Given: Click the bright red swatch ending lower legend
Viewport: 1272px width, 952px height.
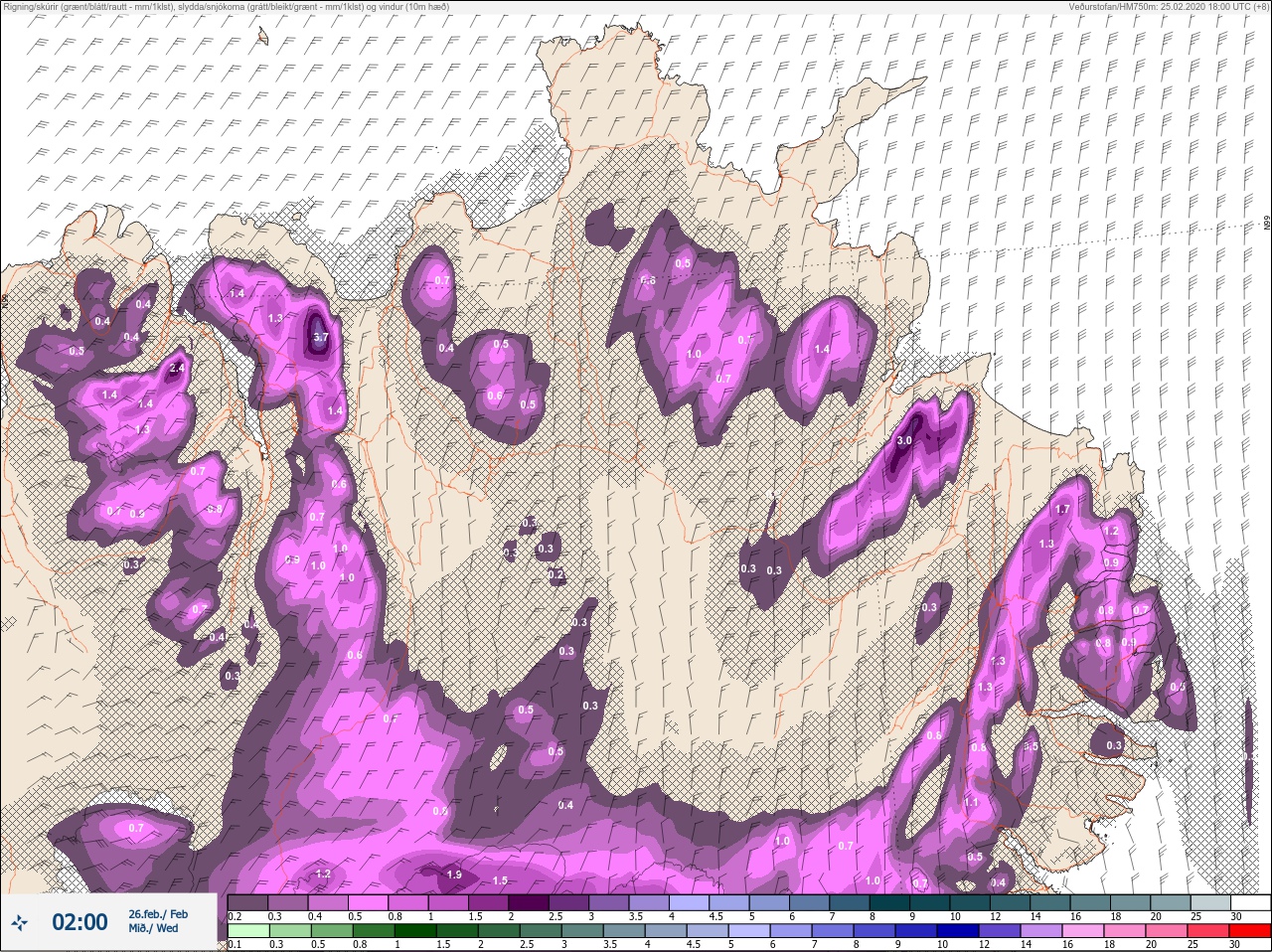Looking at the screenshot, I should pyautogui.click(x=1250, y=930).
